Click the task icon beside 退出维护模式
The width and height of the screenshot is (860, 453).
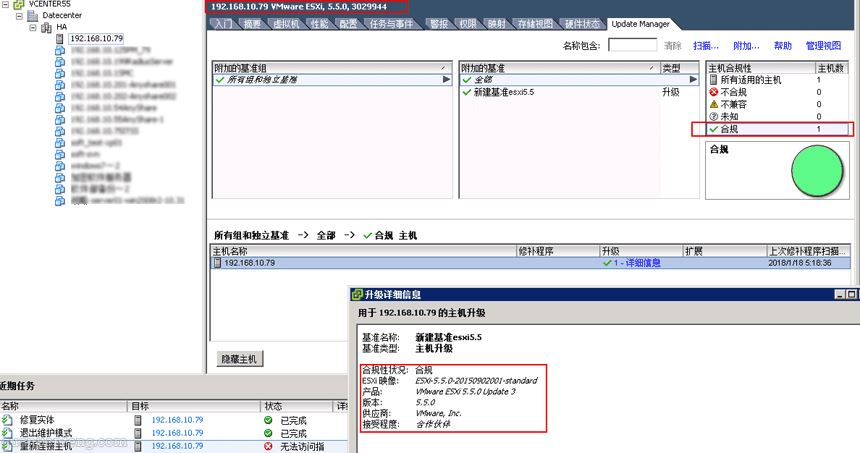click(7, 433)
